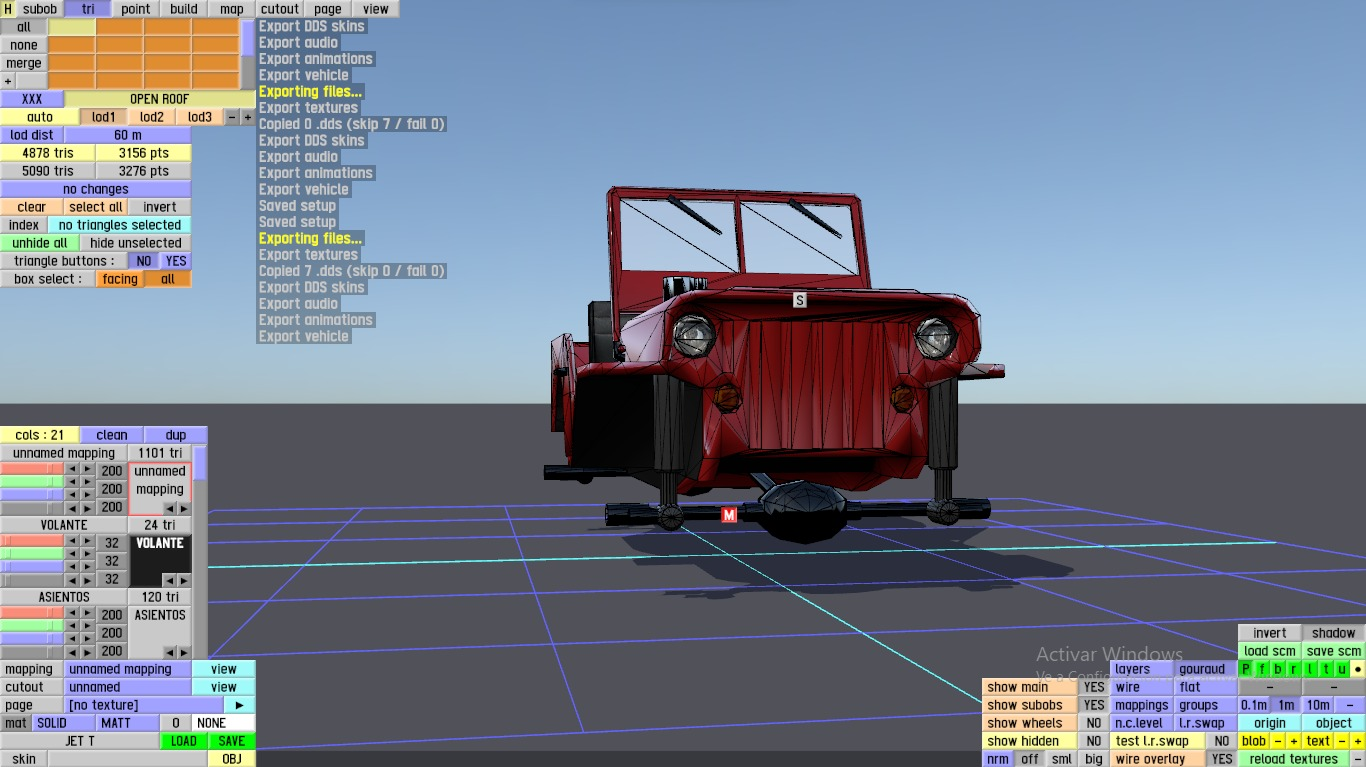Click the minus button next to lod3

(x=232, y=117)
